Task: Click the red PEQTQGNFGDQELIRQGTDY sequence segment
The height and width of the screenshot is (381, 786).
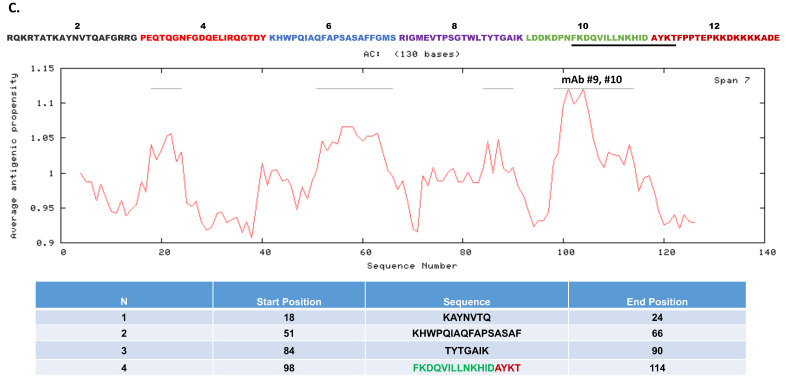Action: pyautogui.click(x=204, y=38)
